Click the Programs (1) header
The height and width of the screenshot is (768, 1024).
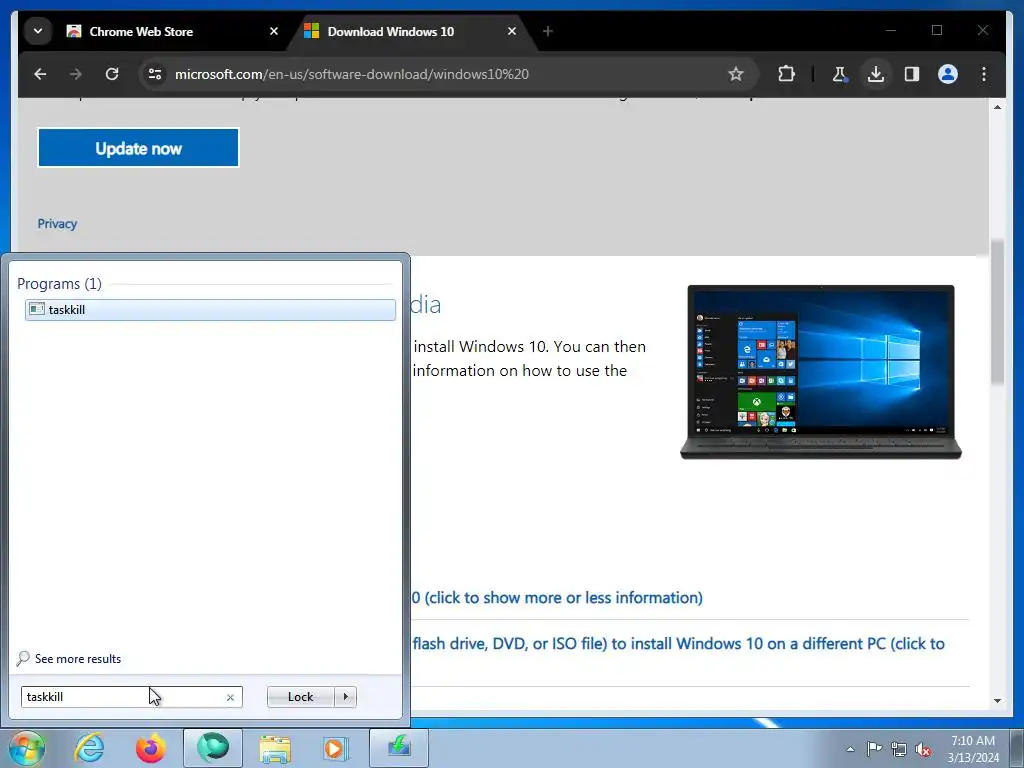[59, 283]
